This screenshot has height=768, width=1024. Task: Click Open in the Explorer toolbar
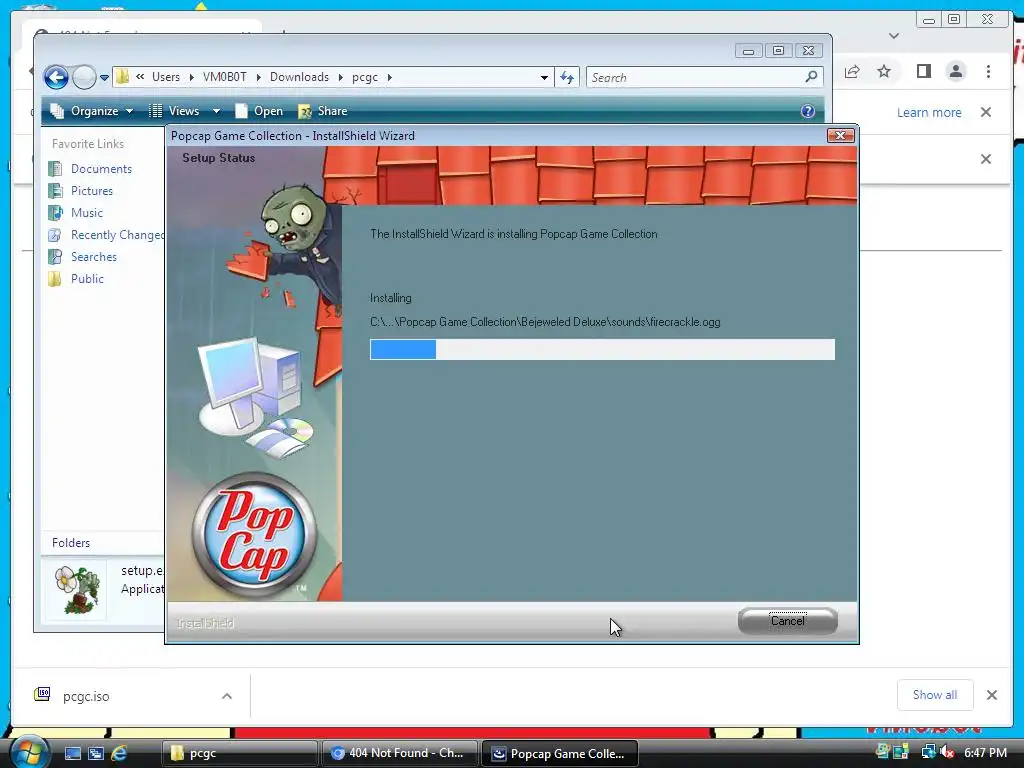pos(259,111)
